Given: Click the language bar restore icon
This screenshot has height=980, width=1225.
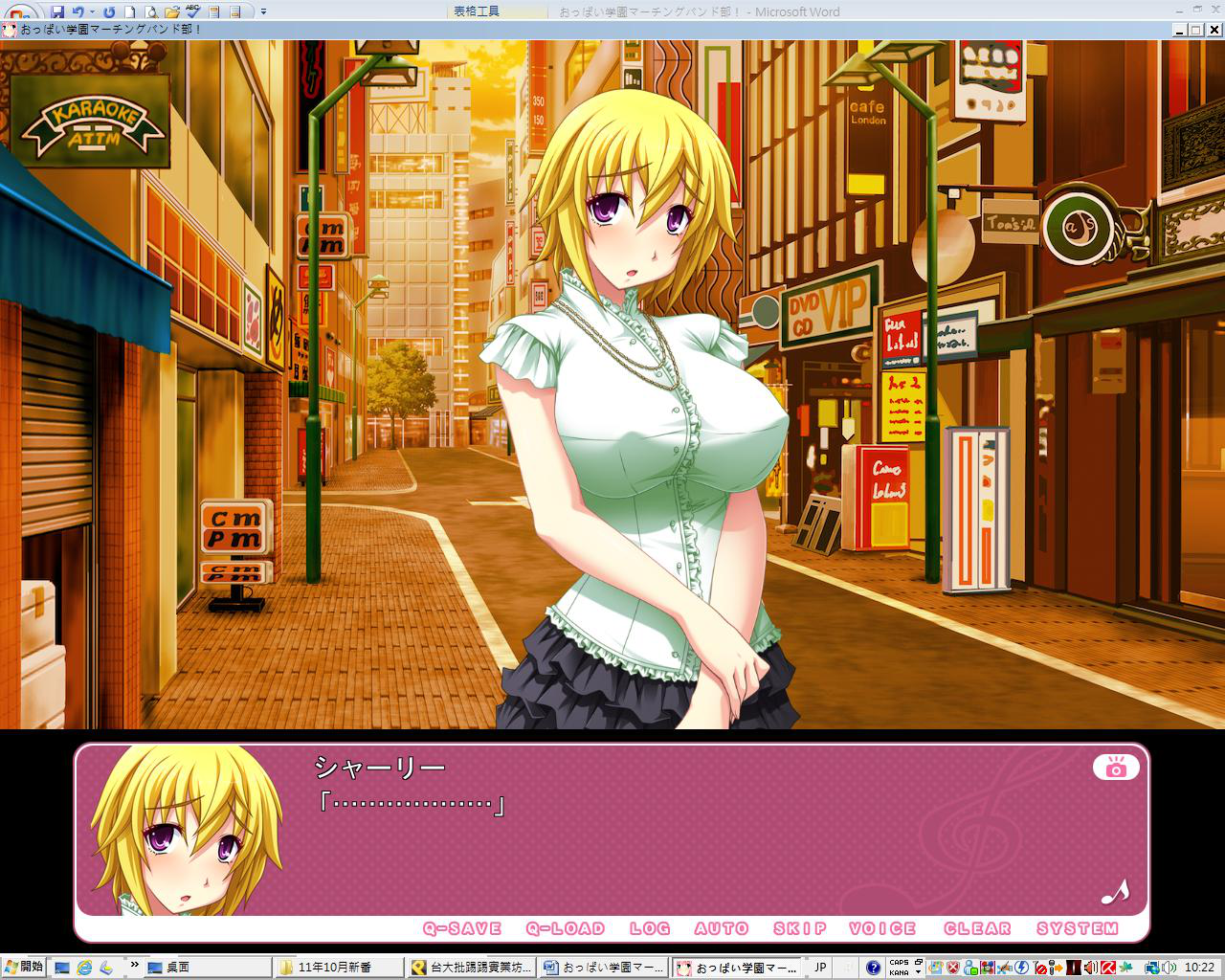Looking at the screenshot, I should (919, 962).
